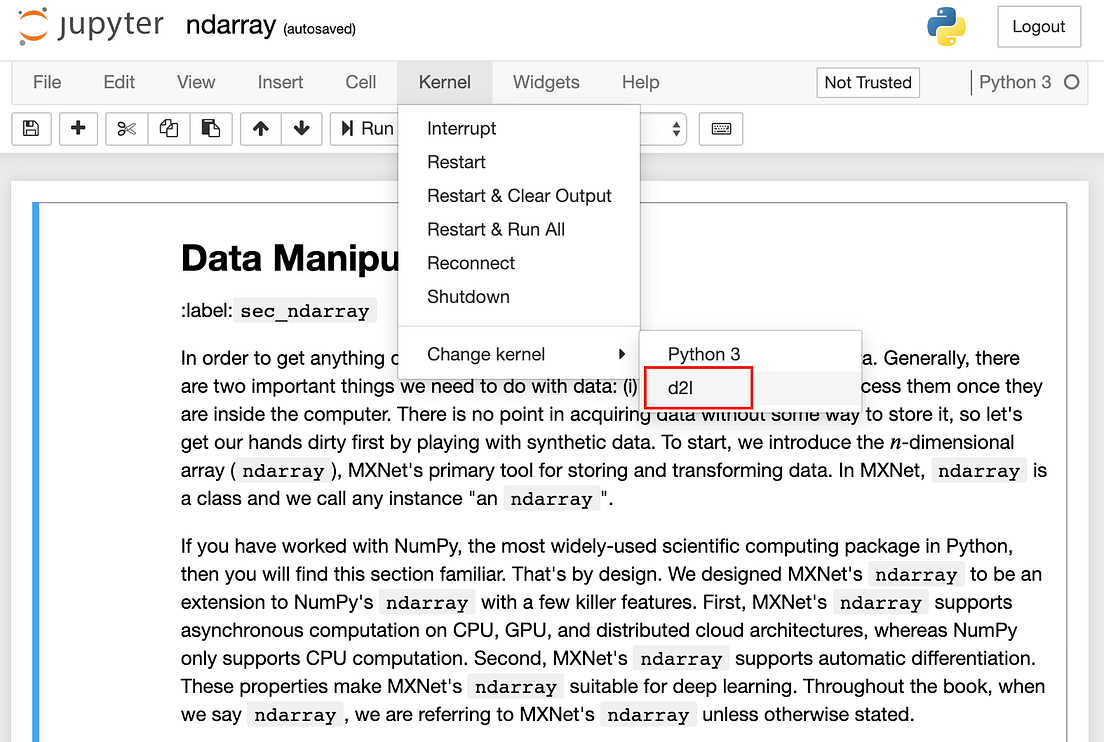Insert a new cell with the plus icon
The width and height of the screenshot is (1104, 742).
[78, 128]
